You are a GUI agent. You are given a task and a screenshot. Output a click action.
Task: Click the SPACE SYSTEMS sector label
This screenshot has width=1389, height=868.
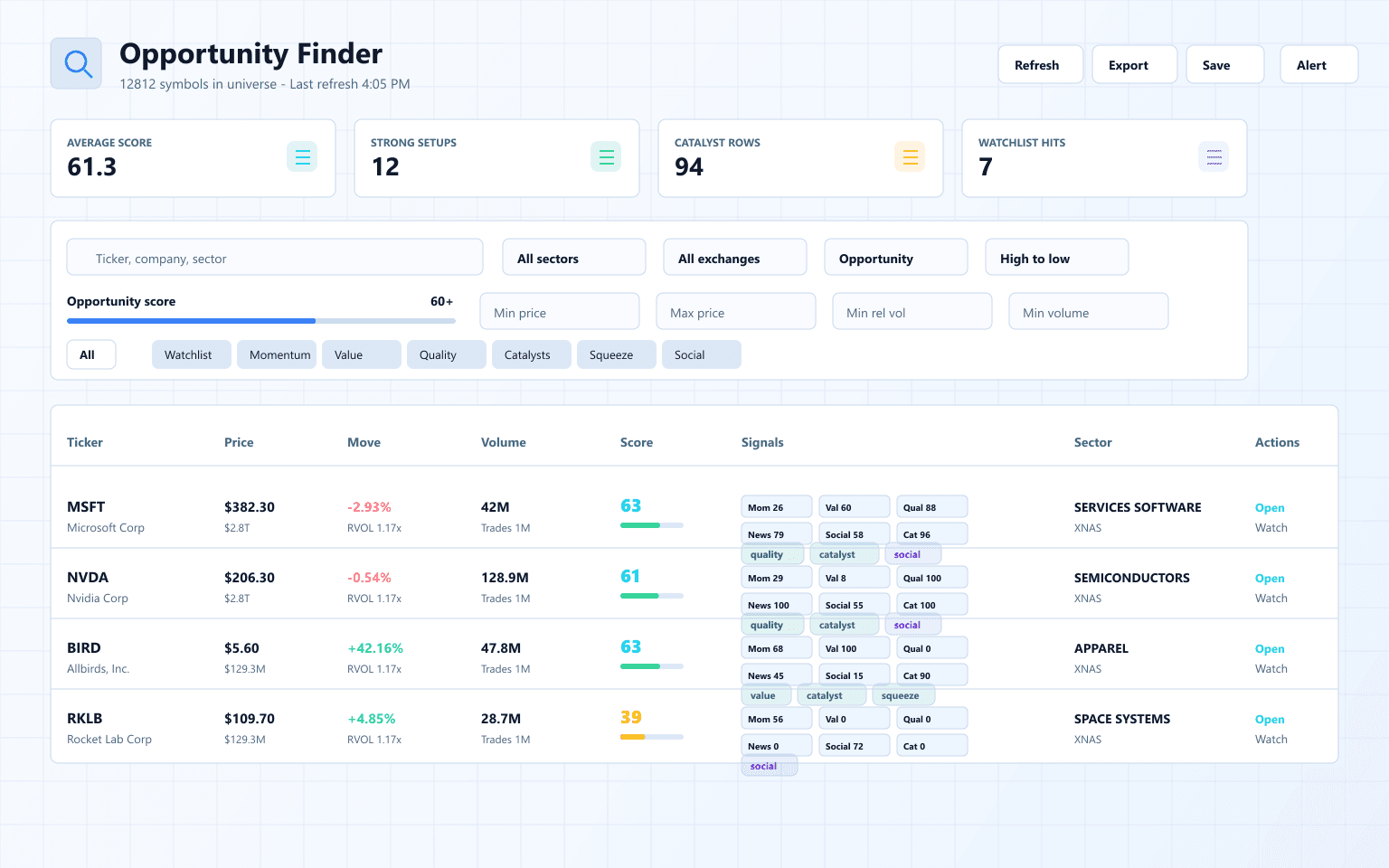(x=1122, y=719)
